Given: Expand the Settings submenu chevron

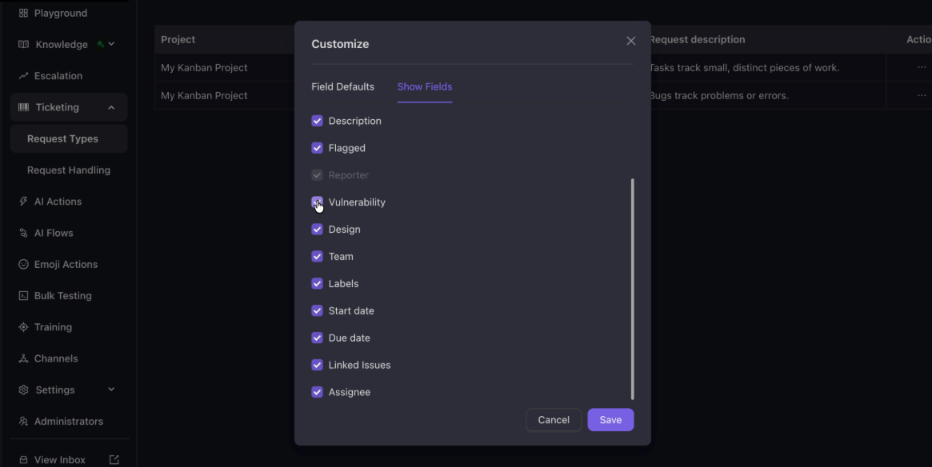Looking at the screenshot, I should [111, 389].
